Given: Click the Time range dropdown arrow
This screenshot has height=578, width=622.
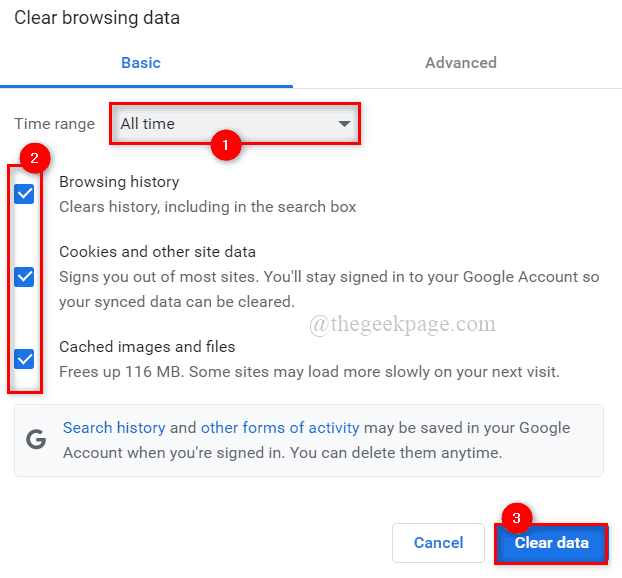Looking at the screenshot, I should pos(344,124).
